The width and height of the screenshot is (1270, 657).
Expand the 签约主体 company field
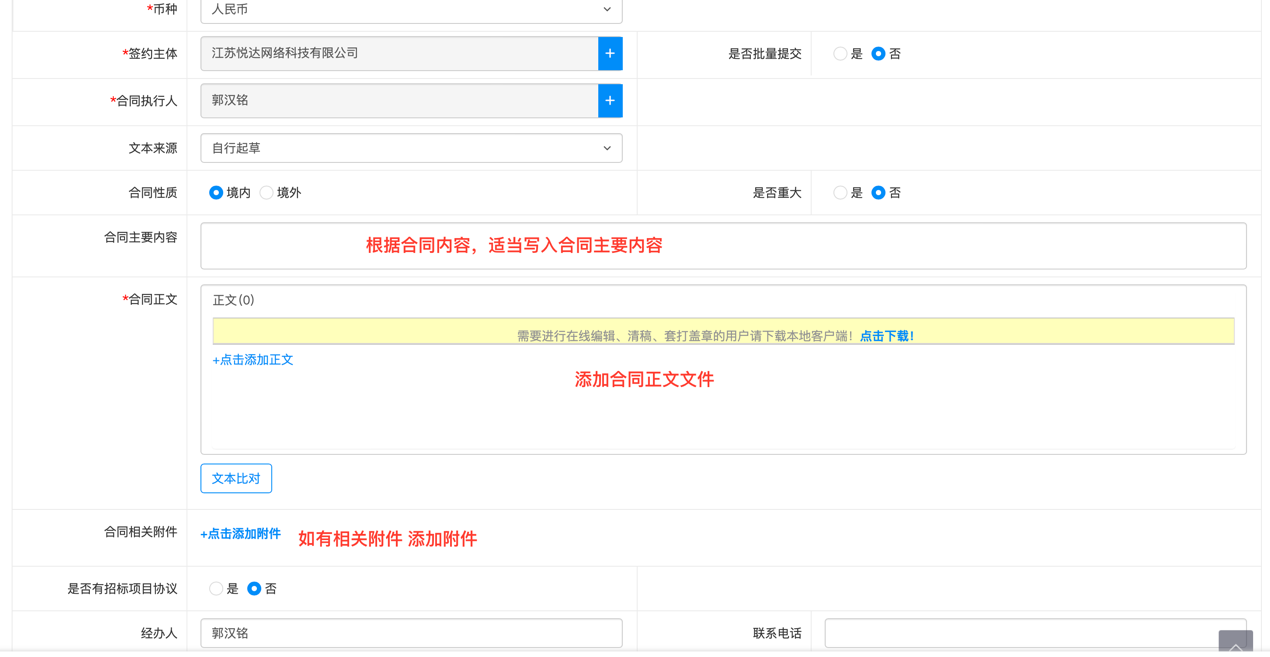[400, 54]
